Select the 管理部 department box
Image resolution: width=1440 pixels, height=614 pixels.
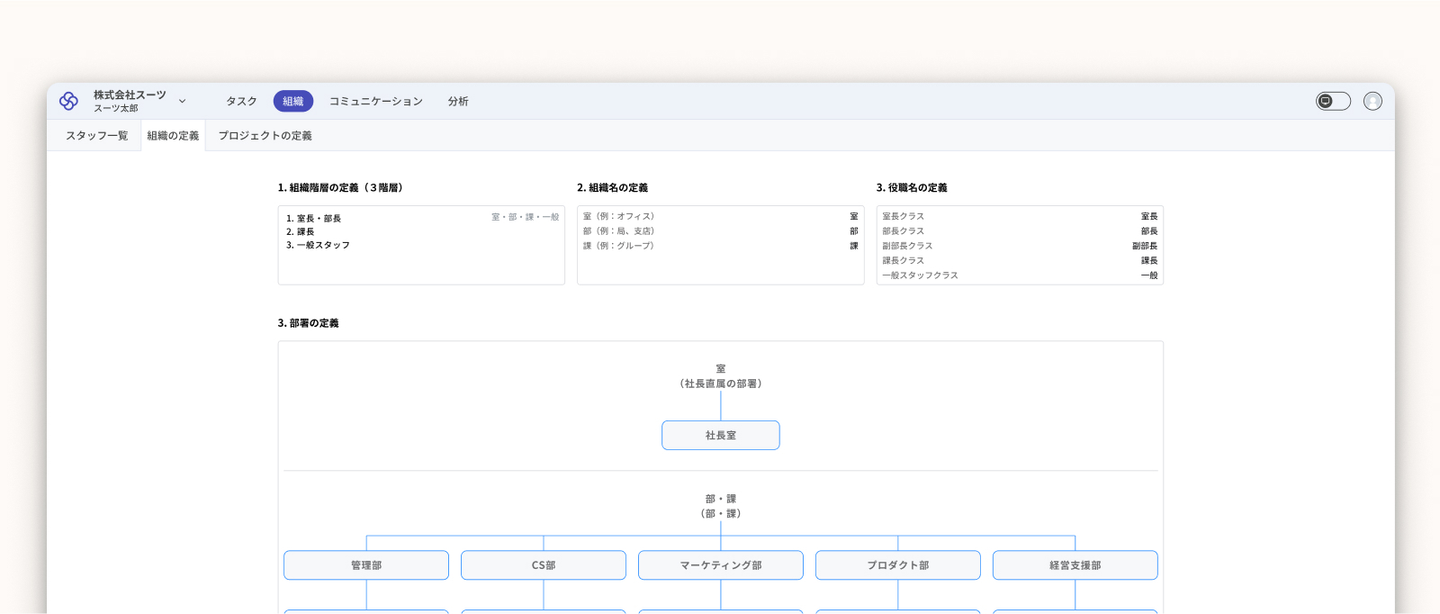(366, 565)
